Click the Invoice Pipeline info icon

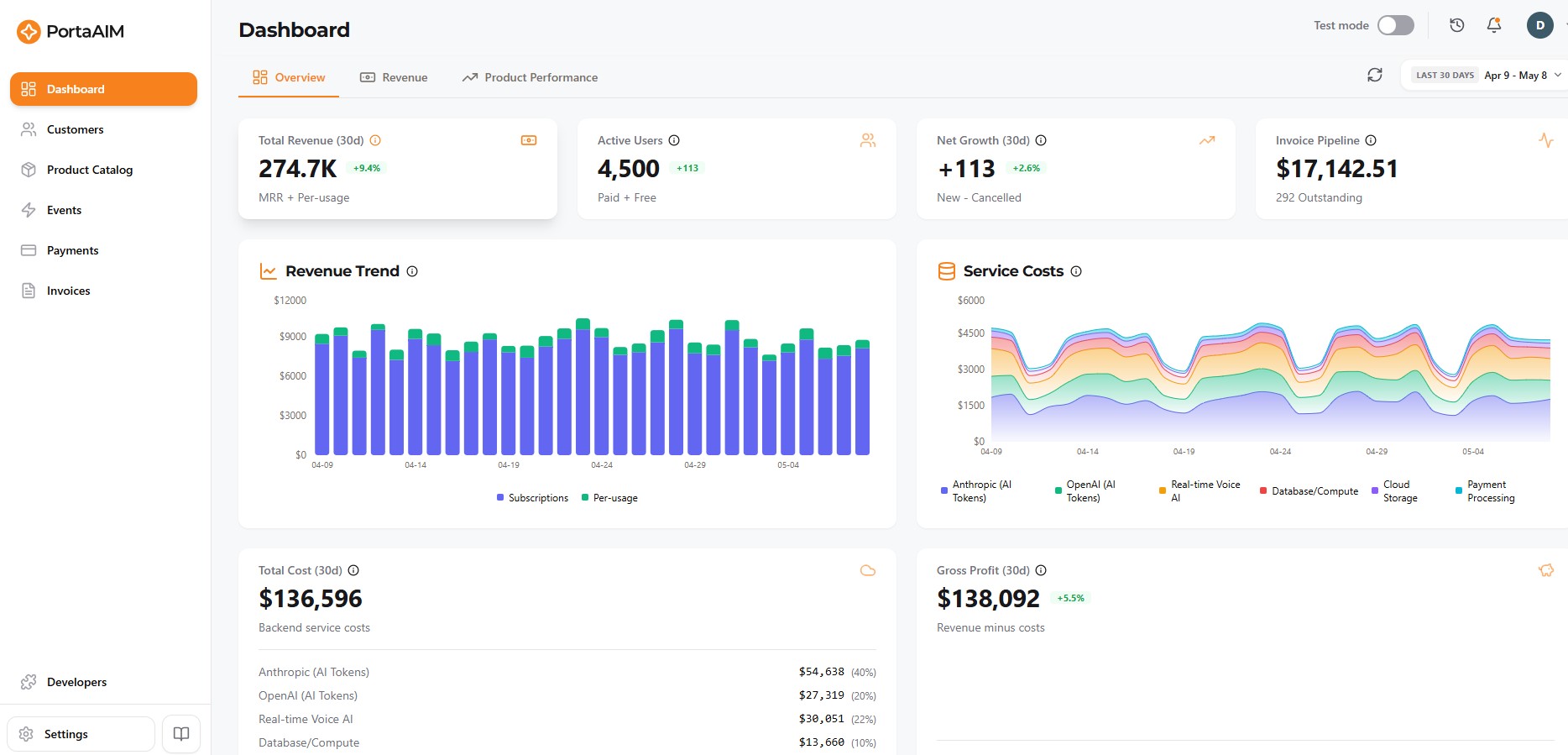1371,140
